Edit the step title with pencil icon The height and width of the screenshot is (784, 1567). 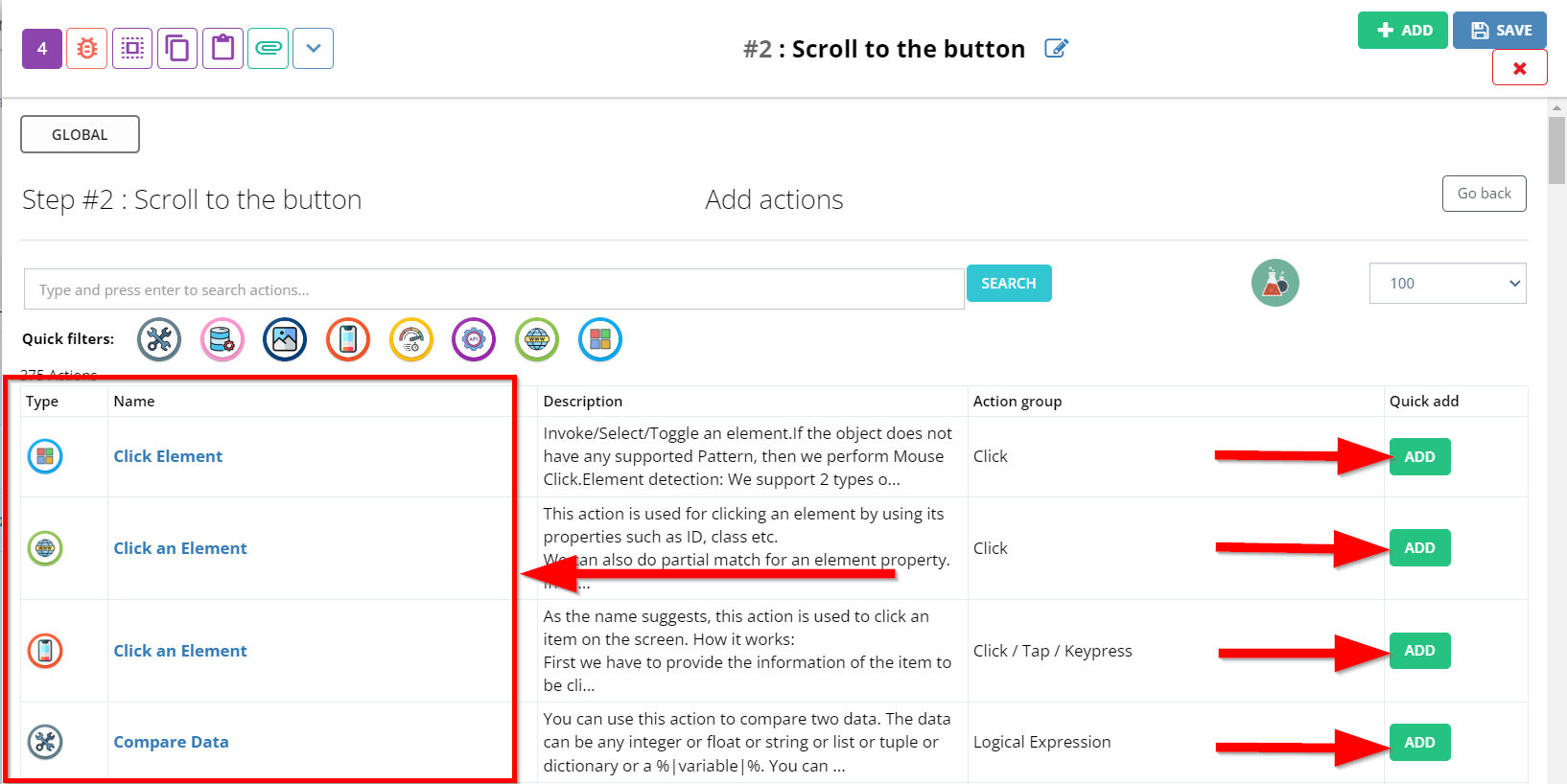pyautogui.click(x=1056, y=48)
